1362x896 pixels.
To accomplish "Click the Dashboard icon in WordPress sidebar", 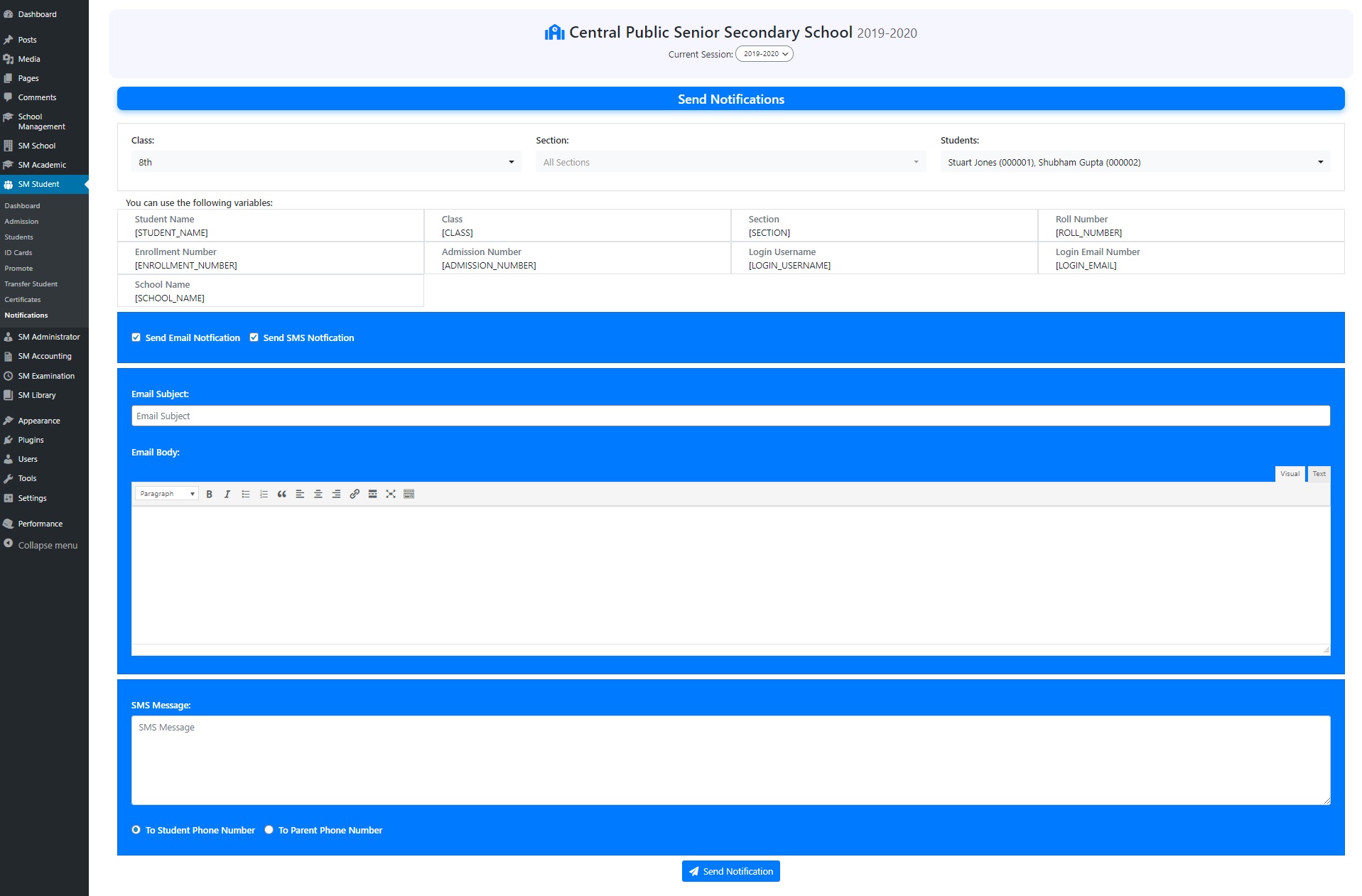I will [9, 14].
